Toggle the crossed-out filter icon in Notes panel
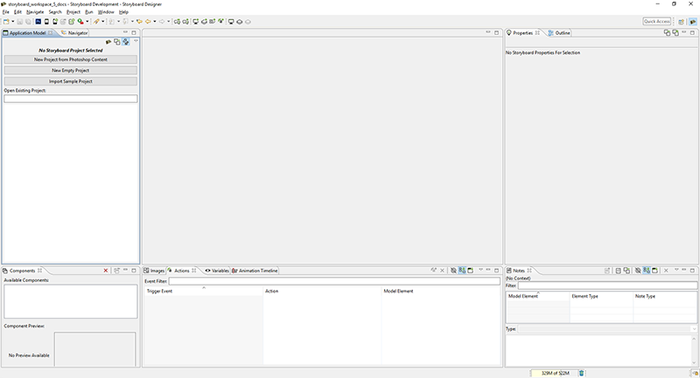This screenshot has width=700, height=378. click(x=638, y=270)
